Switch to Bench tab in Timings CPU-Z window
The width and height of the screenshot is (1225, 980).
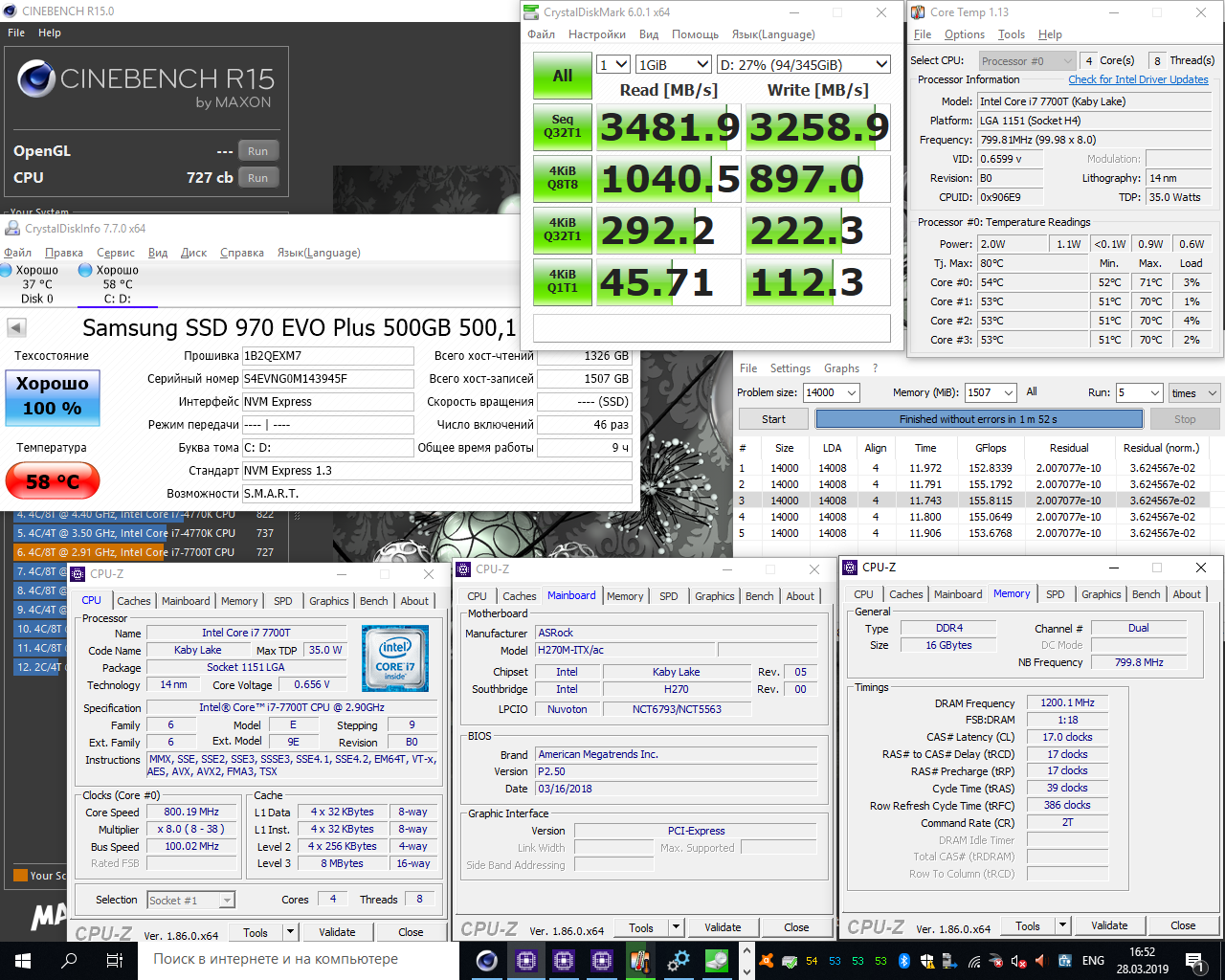click(x=1147, y=594)
